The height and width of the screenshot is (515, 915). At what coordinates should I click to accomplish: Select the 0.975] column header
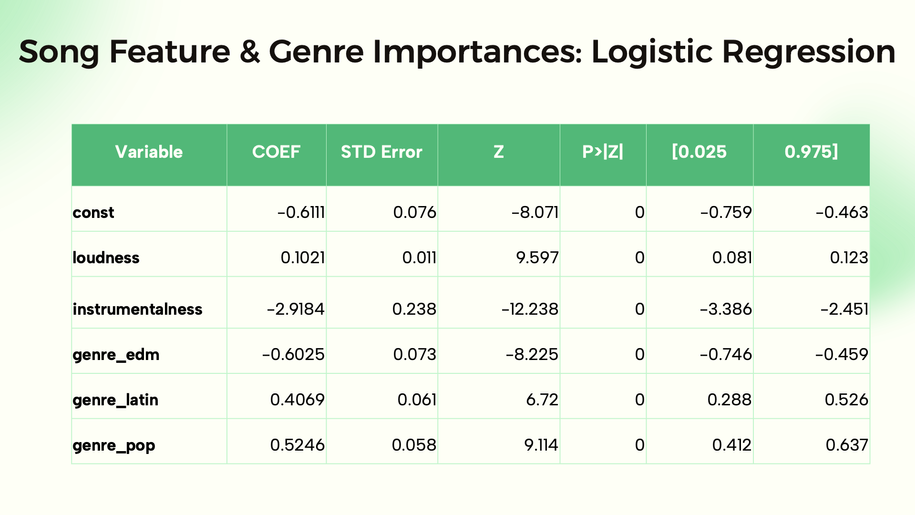[x=811, y=153]
